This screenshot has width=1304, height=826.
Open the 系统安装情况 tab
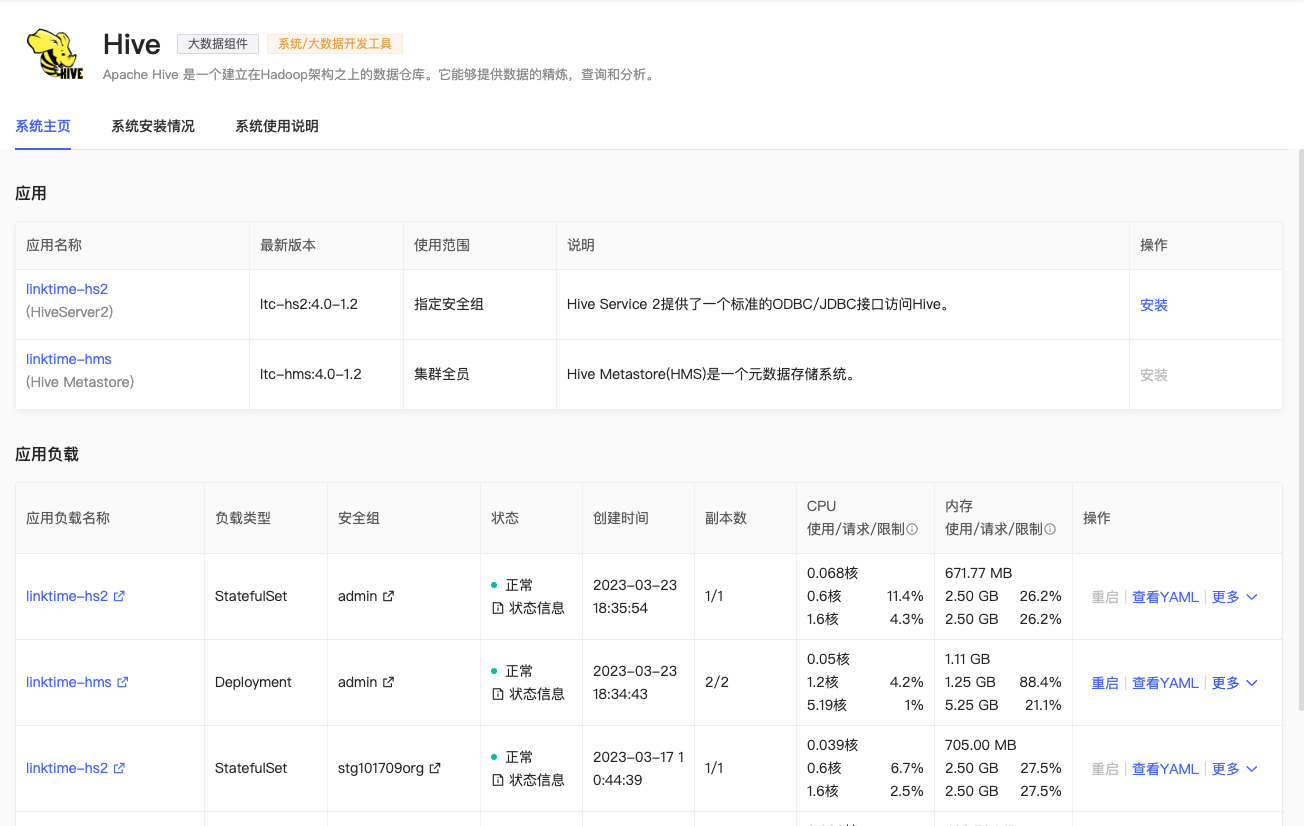click(153, 126)
